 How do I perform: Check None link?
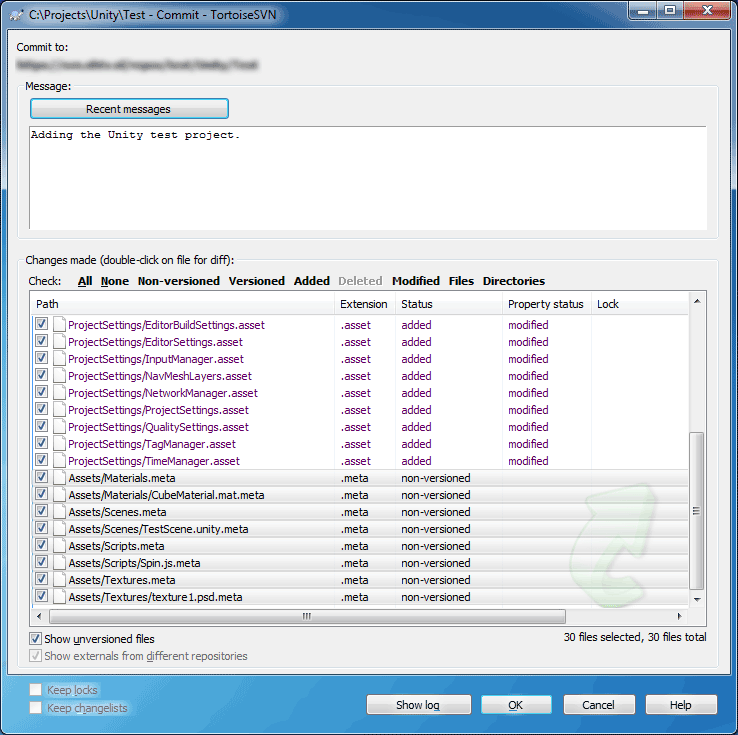[x=114, y=281]
